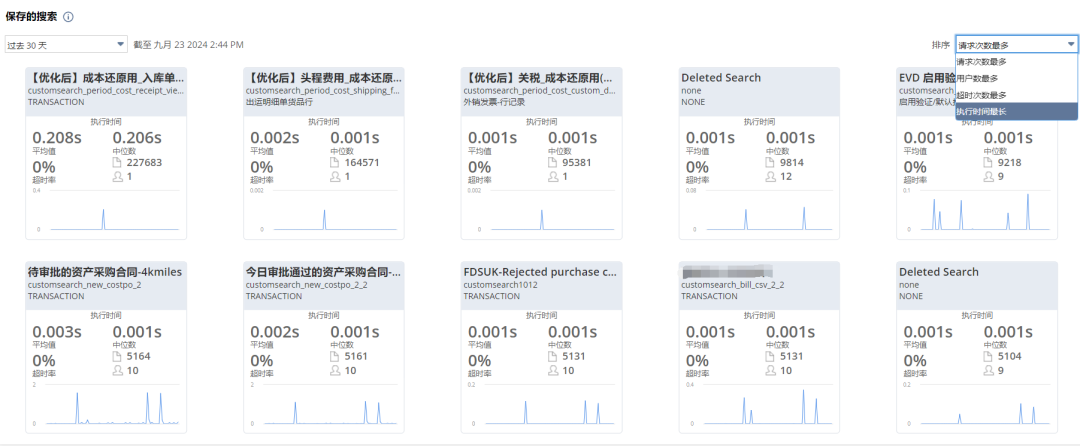Screen dimensions: 1080x446
Task: Click the execution time chart in the 95381 card
Action: (x=542, y=210)
